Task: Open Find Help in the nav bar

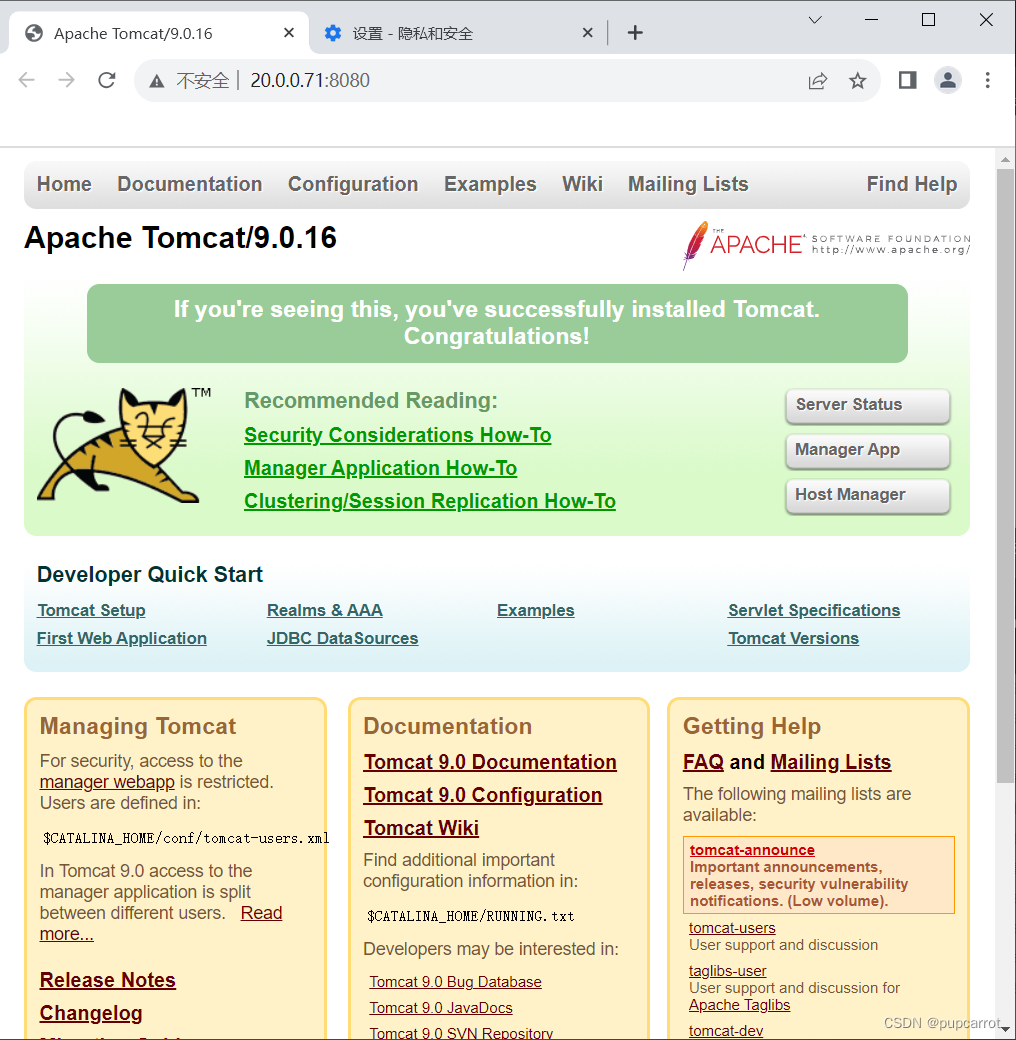Action: click(x=911, y=184)
